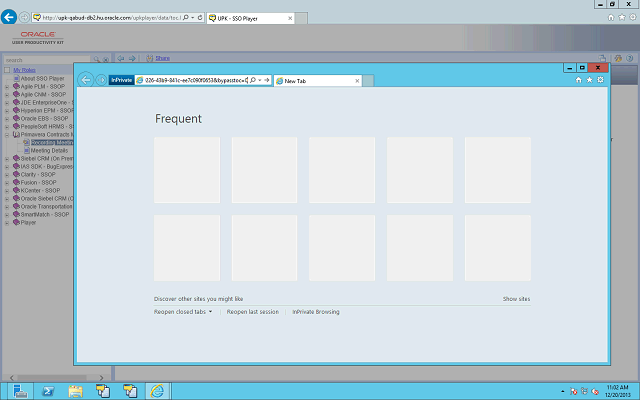This screenshot has height=400, width=640.
Task: Click Internet Explorer on the taskbar
Action: tap(158, 391)
